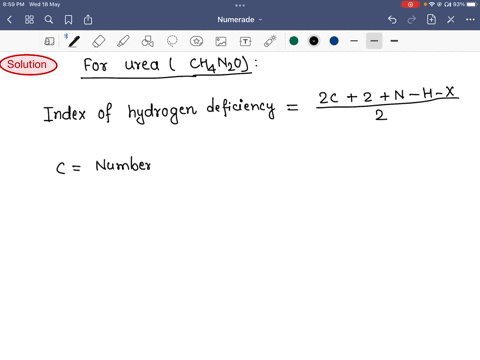The image size is (480, 360).
Task: Select the Pen tool
Action: (74, 41)
